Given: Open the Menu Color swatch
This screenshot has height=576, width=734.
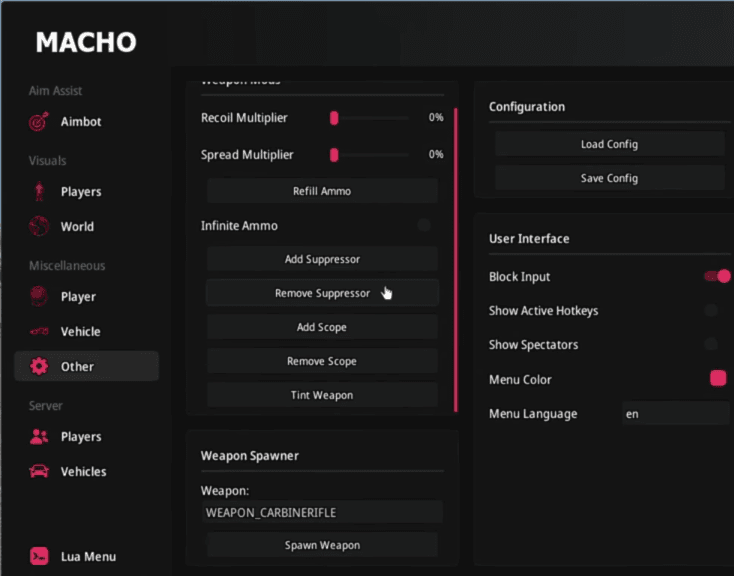Looking at the screenshot, I should [x=717, y=379].
